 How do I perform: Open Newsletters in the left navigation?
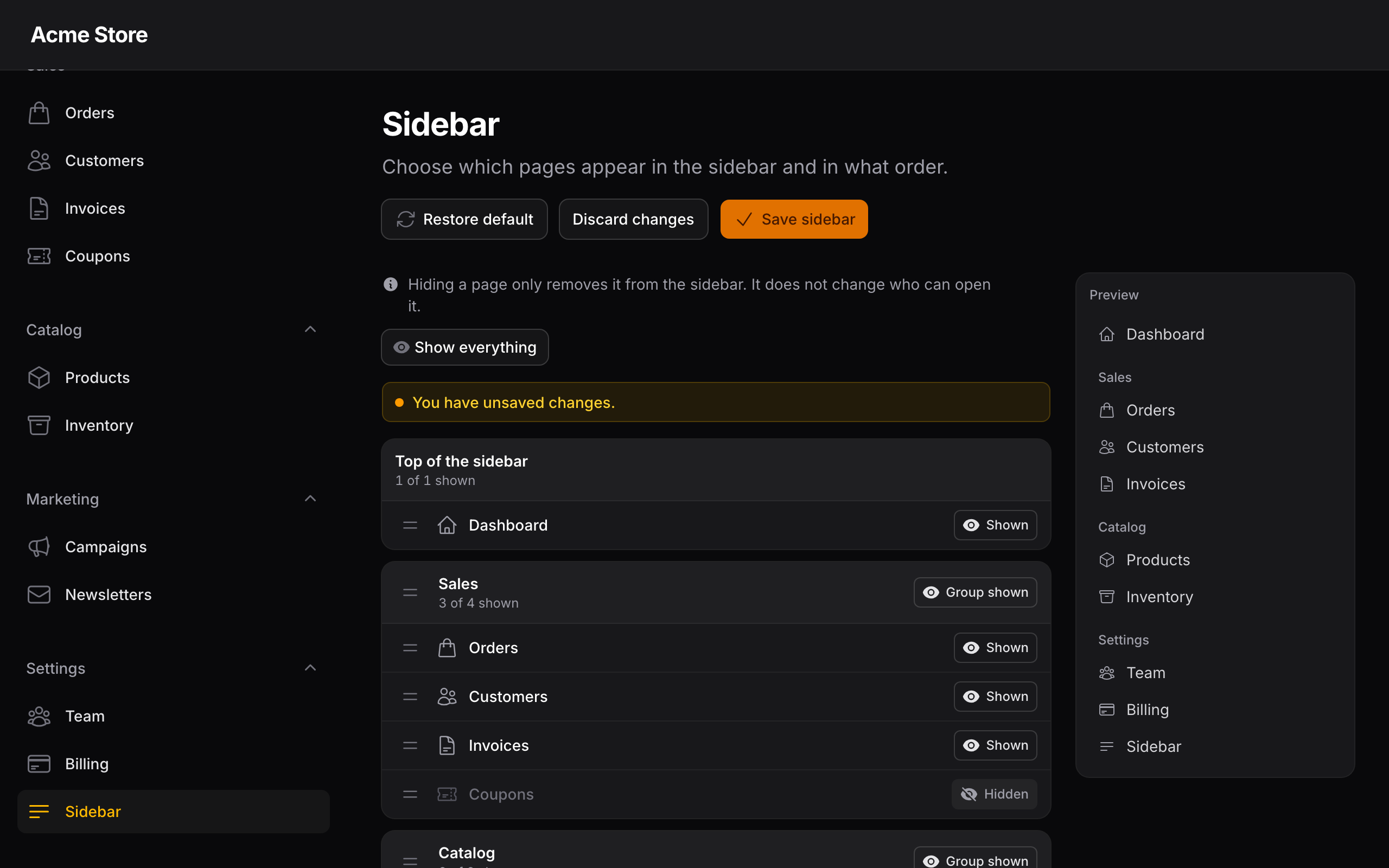click(173, 595)
